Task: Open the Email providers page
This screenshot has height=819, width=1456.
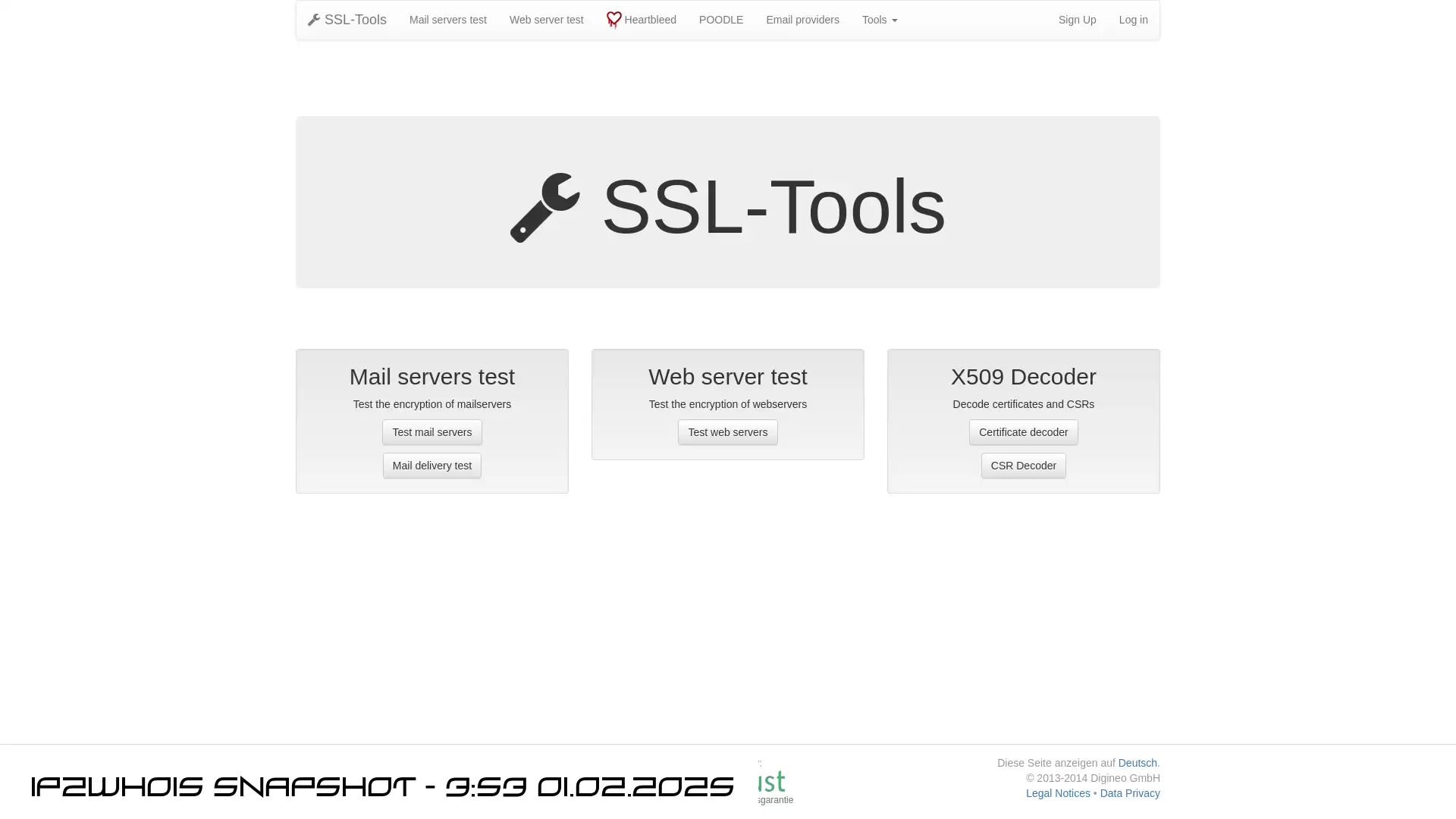Action: [802, 20]
